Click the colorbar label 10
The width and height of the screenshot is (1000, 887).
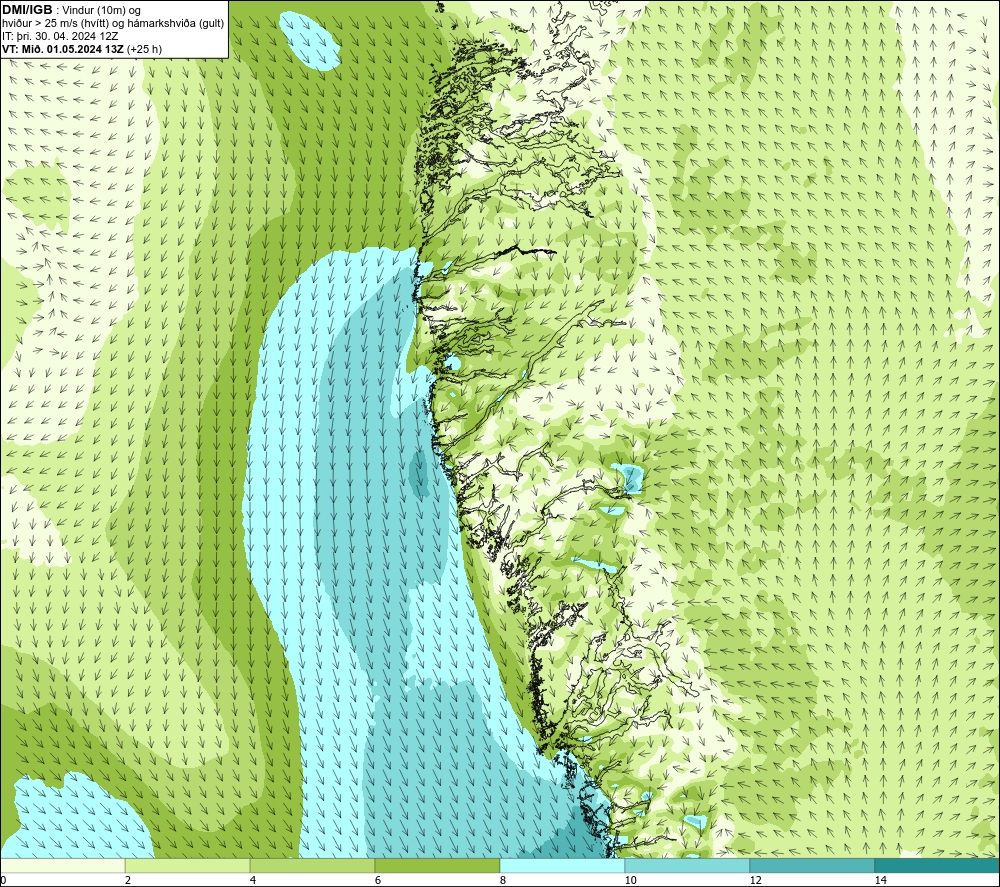(x=630, y=880)
